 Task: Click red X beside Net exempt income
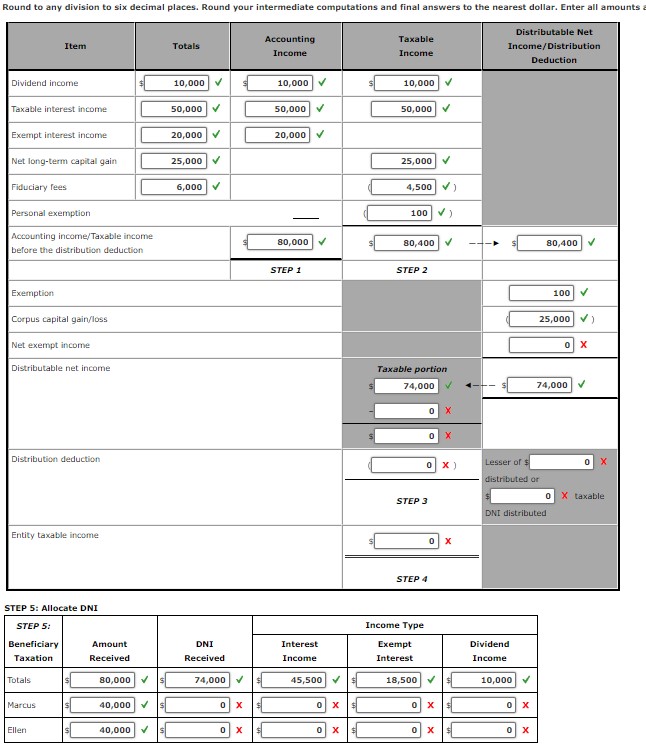coord(583,344)
